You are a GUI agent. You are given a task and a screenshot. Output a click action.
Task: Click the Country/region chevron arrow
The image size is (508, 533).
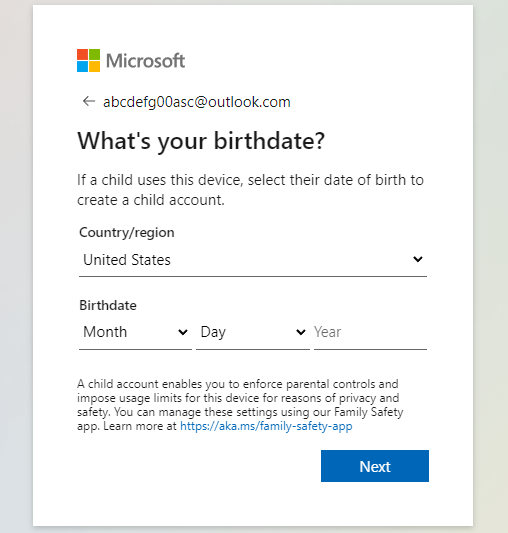(418, 259)
